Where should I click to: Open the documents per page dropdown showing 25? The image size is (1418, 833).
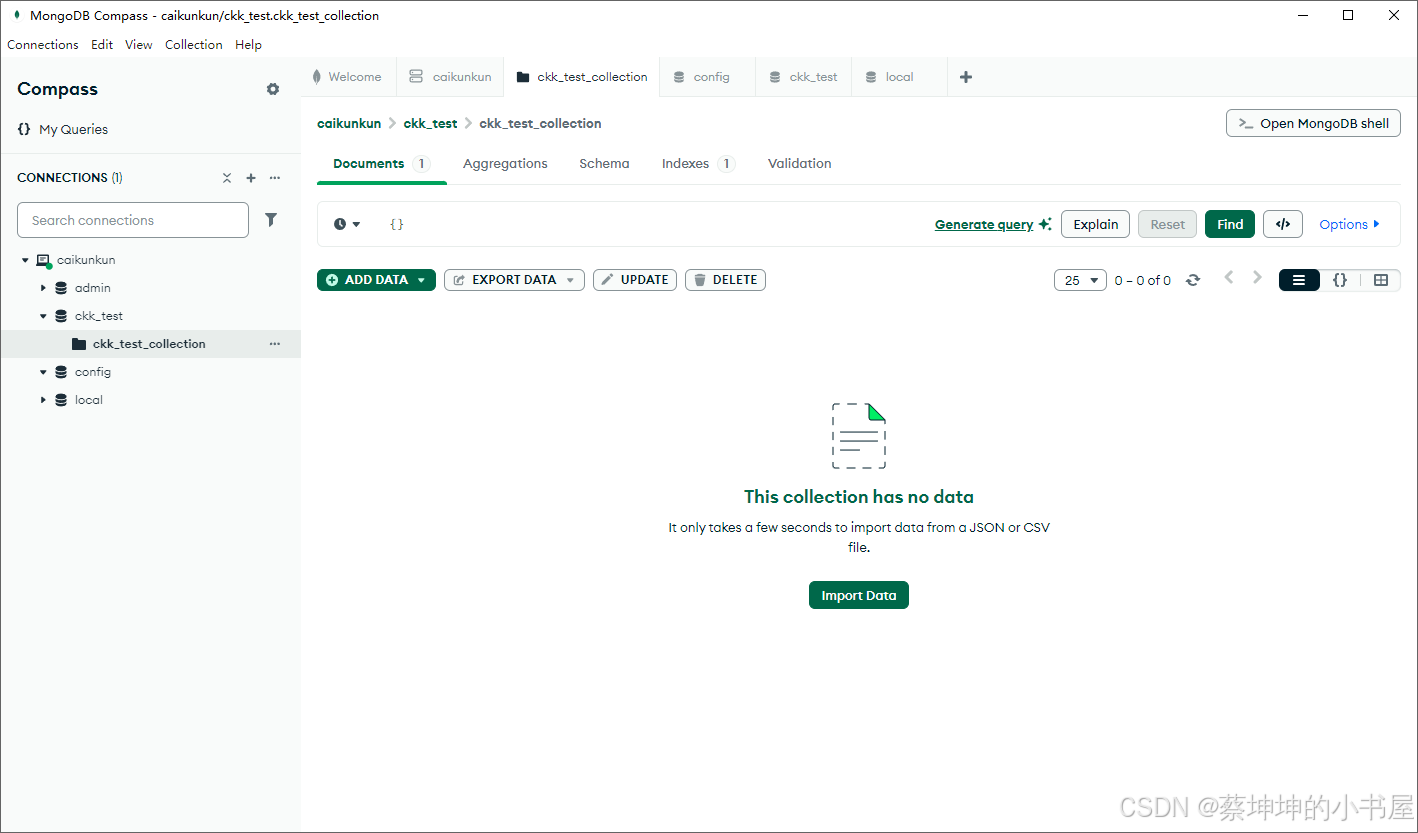[x=1080, y=280]
